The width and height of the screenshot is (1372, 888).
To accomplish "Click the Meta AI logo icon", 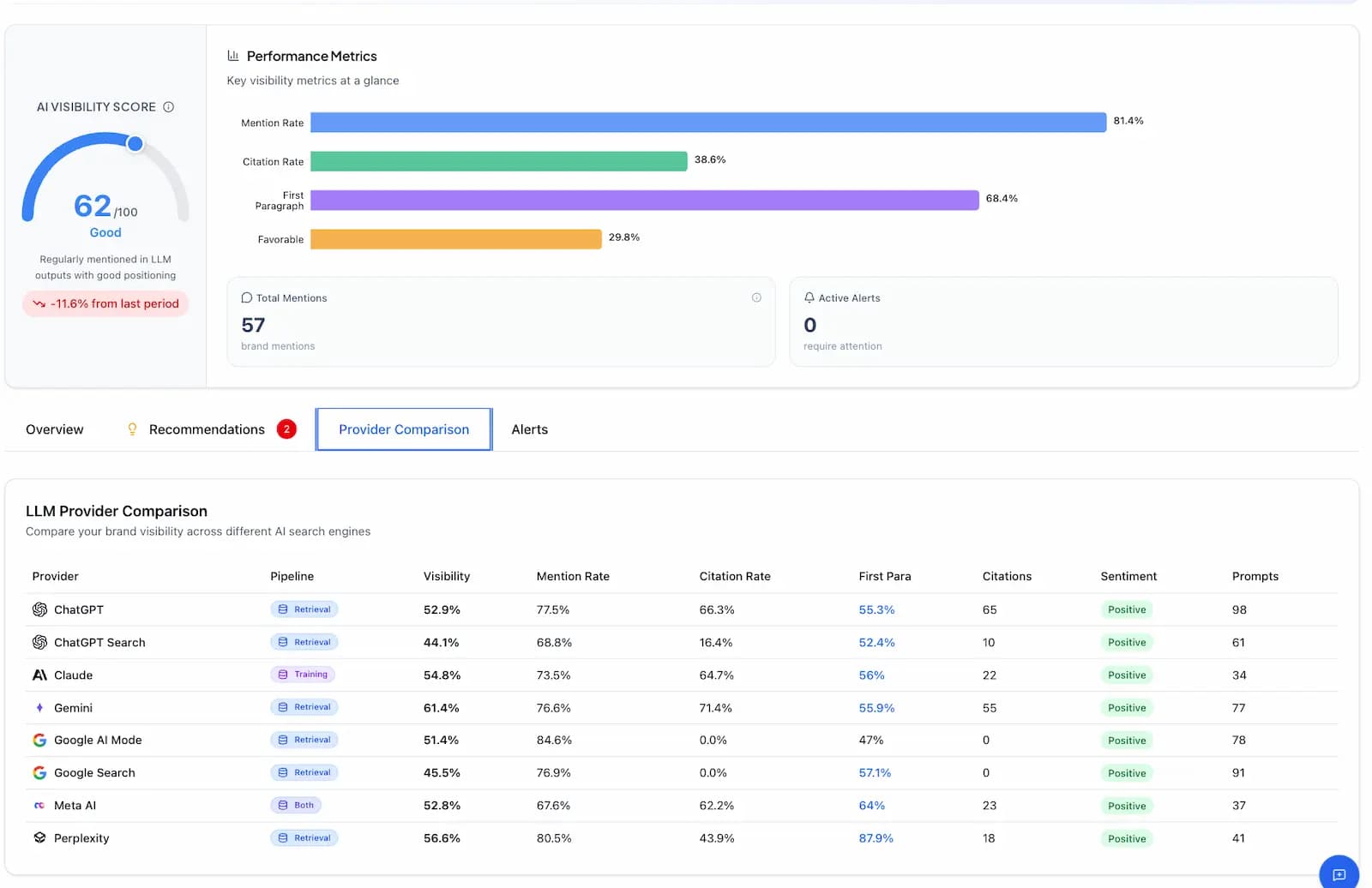I will [39, 806].
